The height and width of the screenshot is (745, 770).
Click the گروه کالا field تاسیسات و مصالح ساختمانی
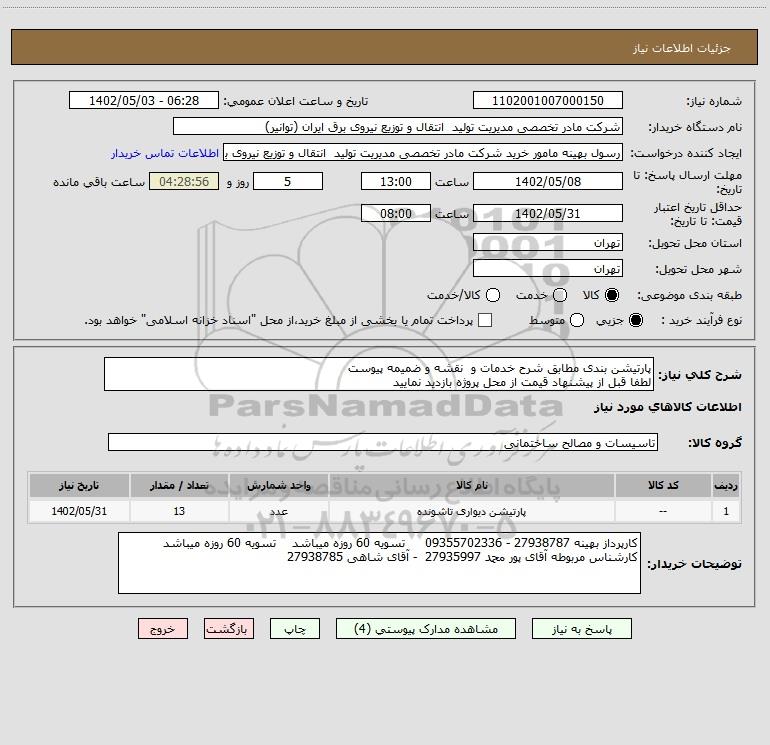tap(383, 442)
